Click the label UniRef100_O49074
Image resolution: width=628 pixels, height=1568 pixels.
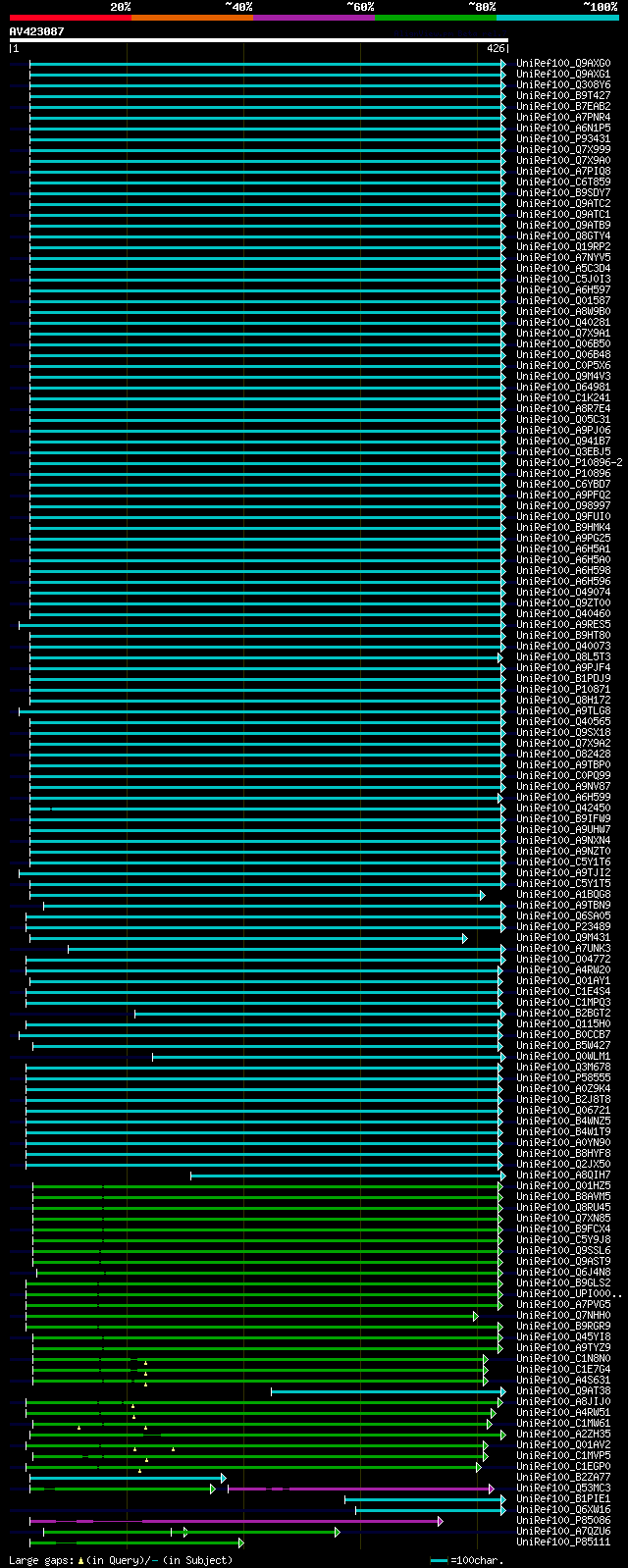(x=563, y=593)
